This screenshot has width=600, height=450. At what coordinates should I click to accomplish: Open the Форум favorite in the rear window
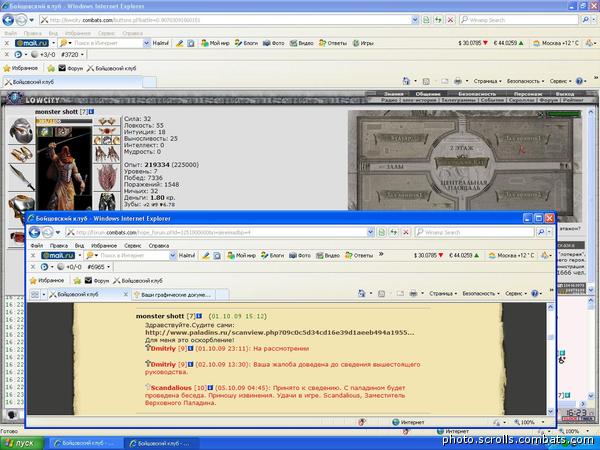coord(71,68)
